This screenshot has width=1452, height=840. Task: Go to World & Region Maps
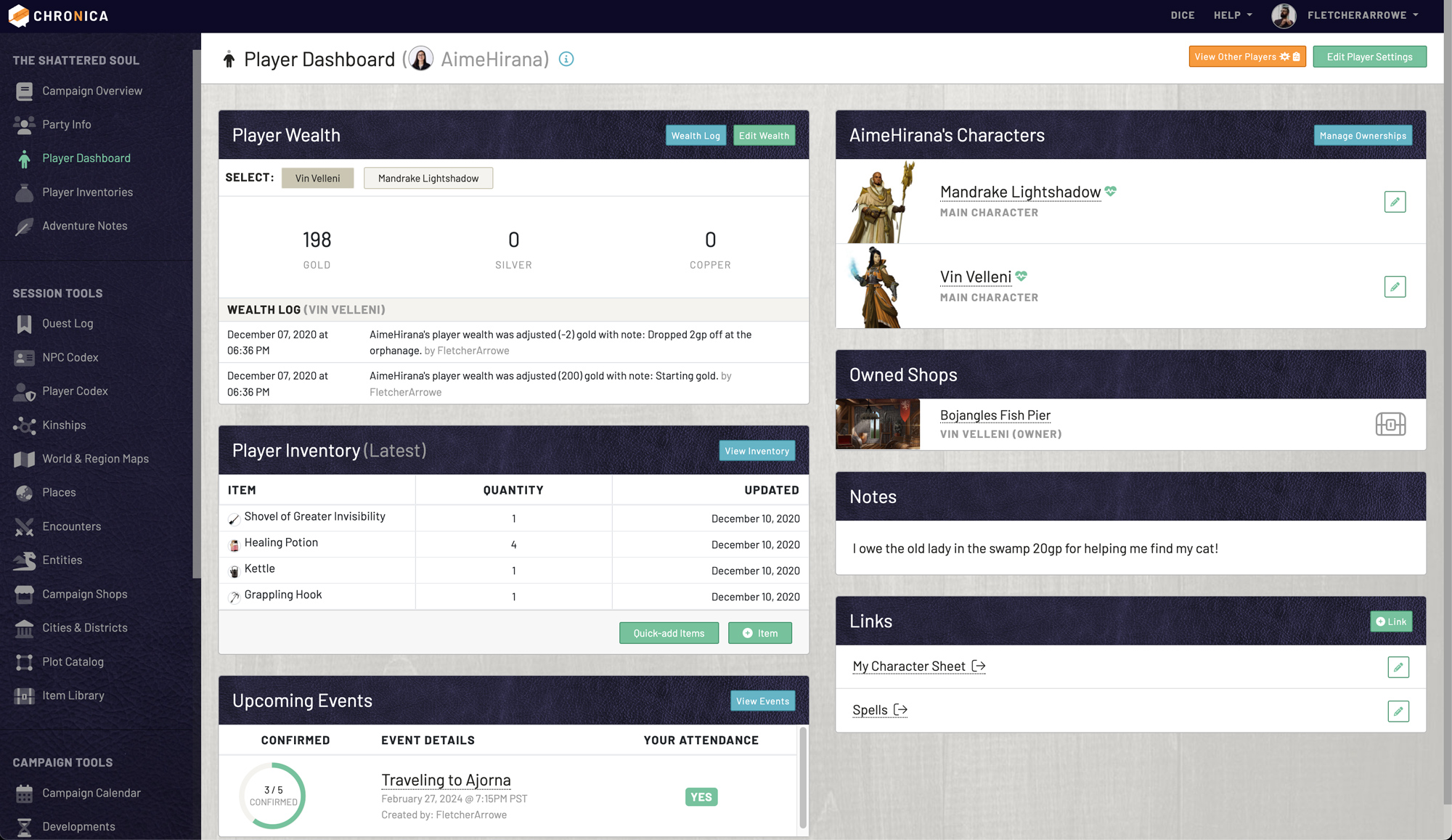click(x=95, y=459)
